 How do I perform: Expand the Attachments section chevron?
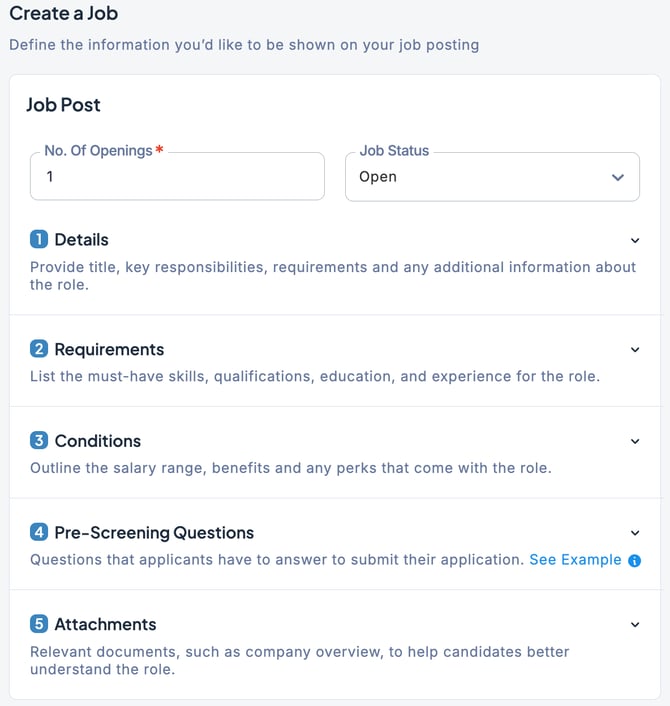635,624
